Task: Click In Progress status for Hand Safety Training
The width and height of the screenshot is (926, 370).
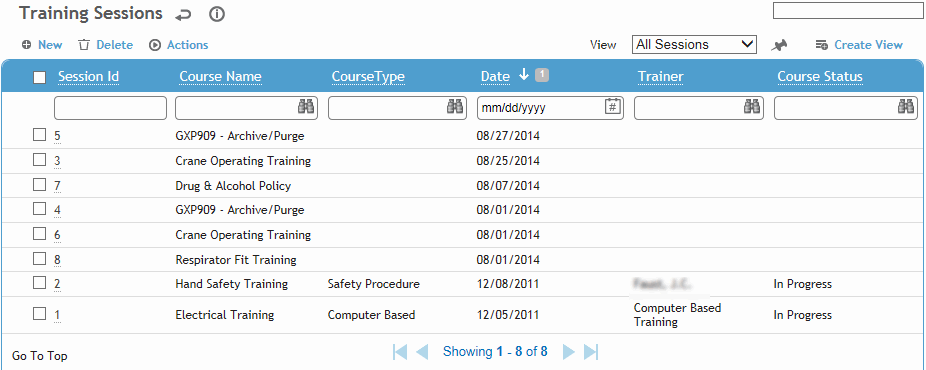Action: click(803, 284)
